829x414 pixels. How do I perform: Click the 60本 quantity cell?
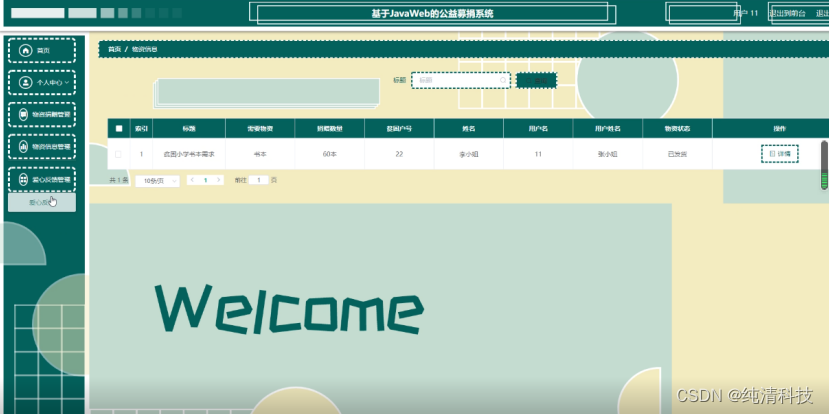329,154
